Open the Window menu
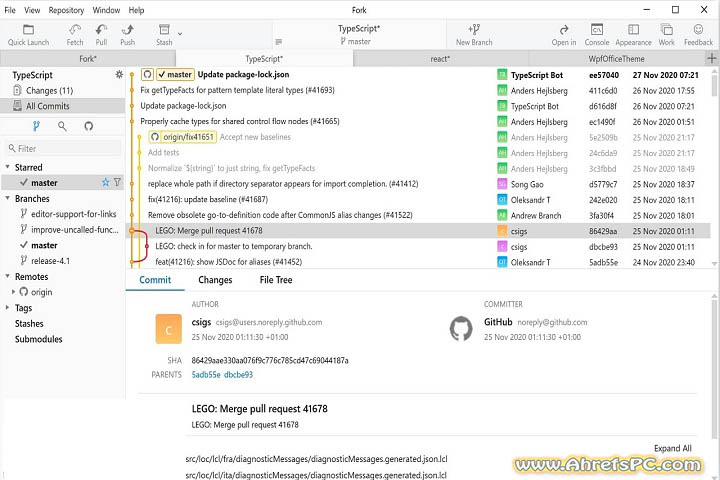This screenshot has height=480, width=720. point(106,10)
